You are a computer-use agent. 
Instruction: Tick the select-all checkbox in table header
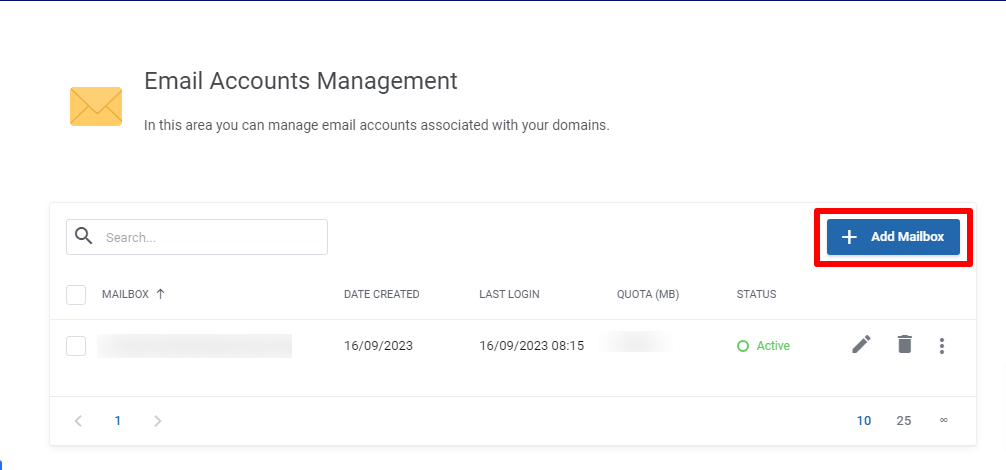(x=76, y=295)
